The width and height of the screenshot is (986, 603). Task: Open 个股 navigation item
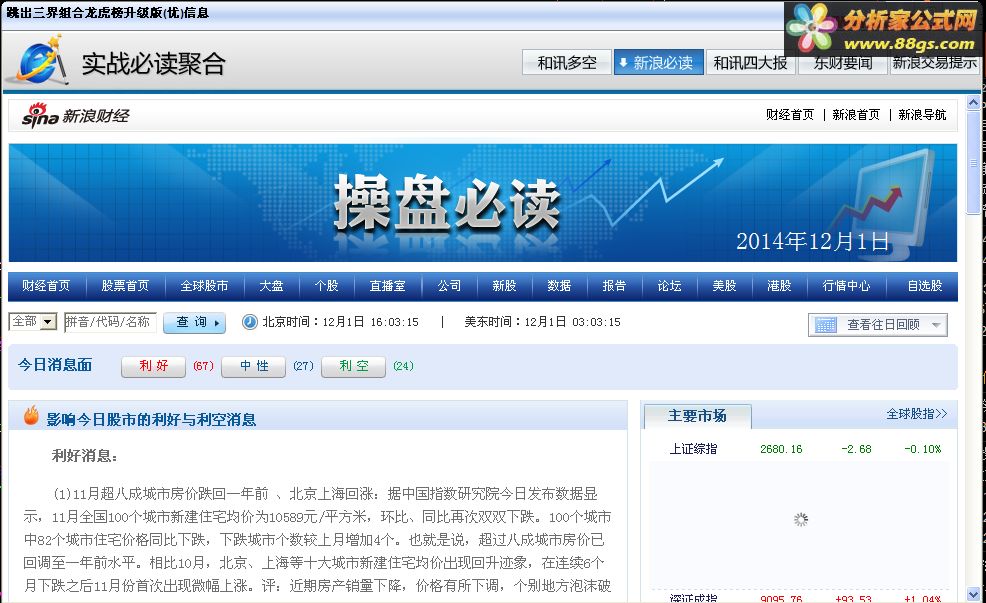pyautogui.click(x=326, y=286)
